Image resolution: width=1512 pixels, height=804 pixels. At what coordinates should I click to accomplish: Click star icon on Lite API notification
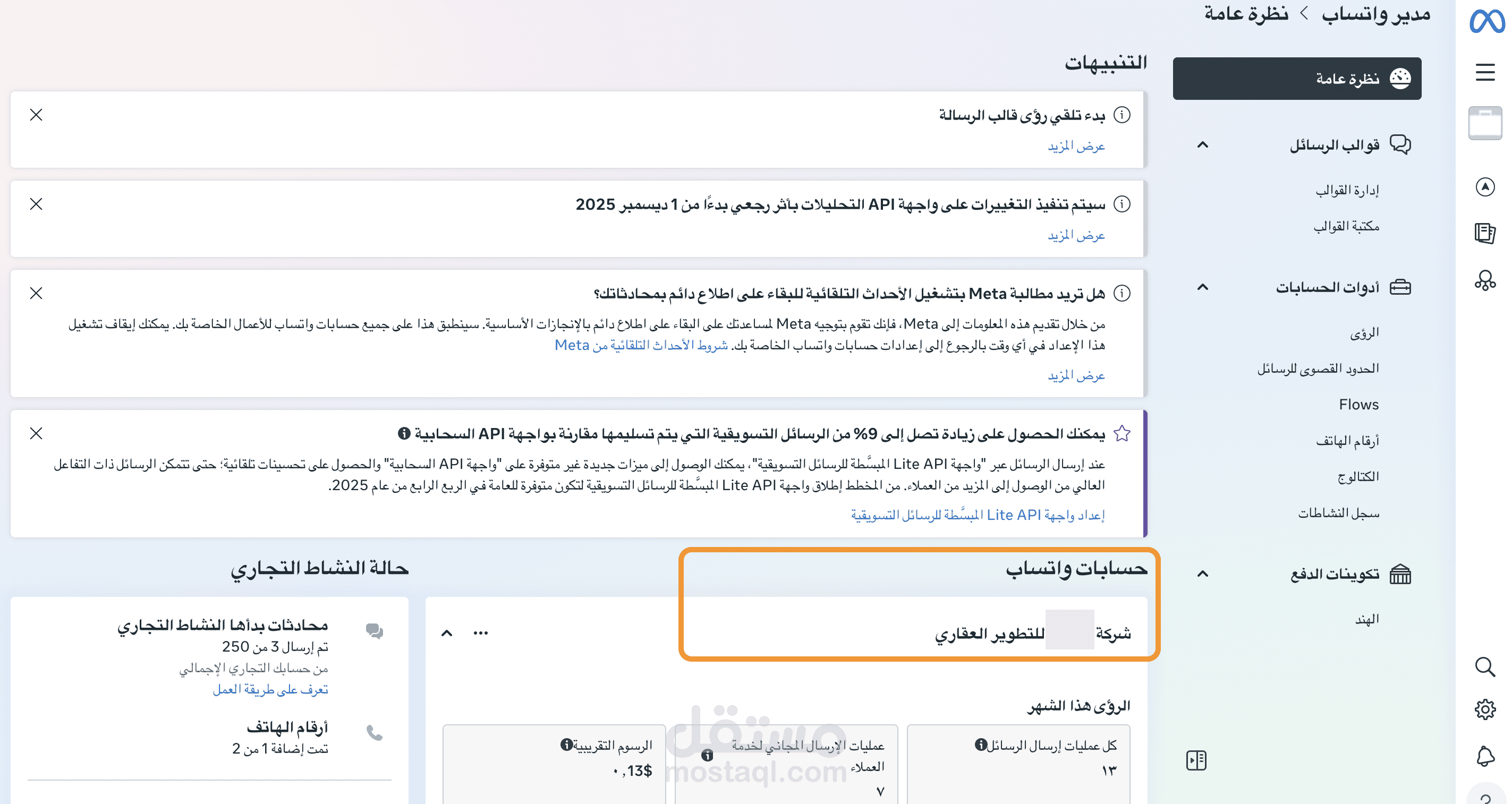1122,433
